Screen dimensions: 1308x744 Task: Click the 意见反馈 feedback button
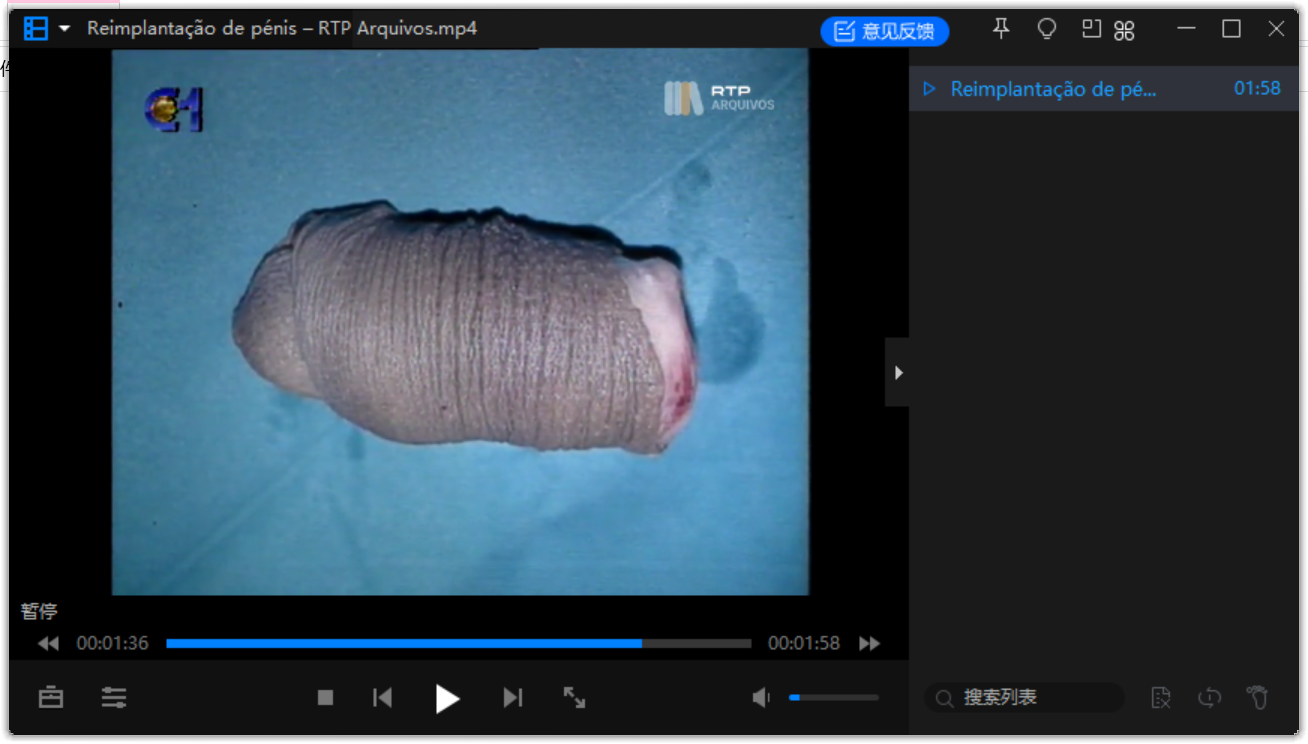885,31
